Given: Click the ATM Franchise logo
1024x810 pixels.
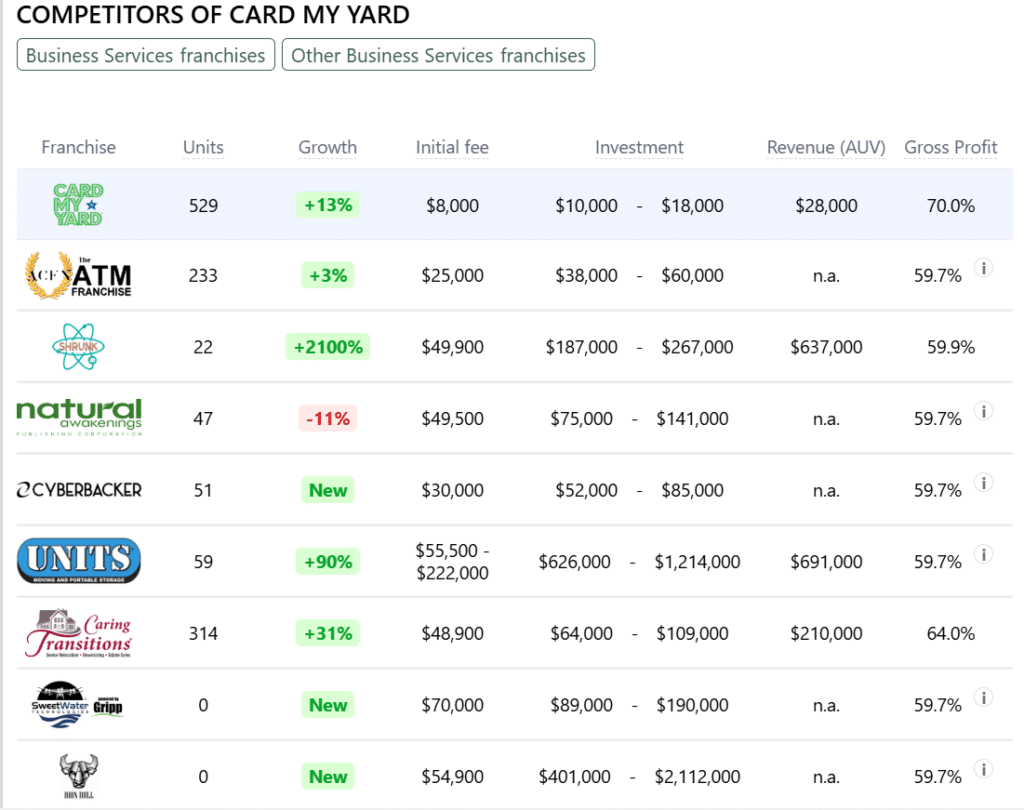Looking at the screenshot, I should pyautogui.click(x=78, y=276).
